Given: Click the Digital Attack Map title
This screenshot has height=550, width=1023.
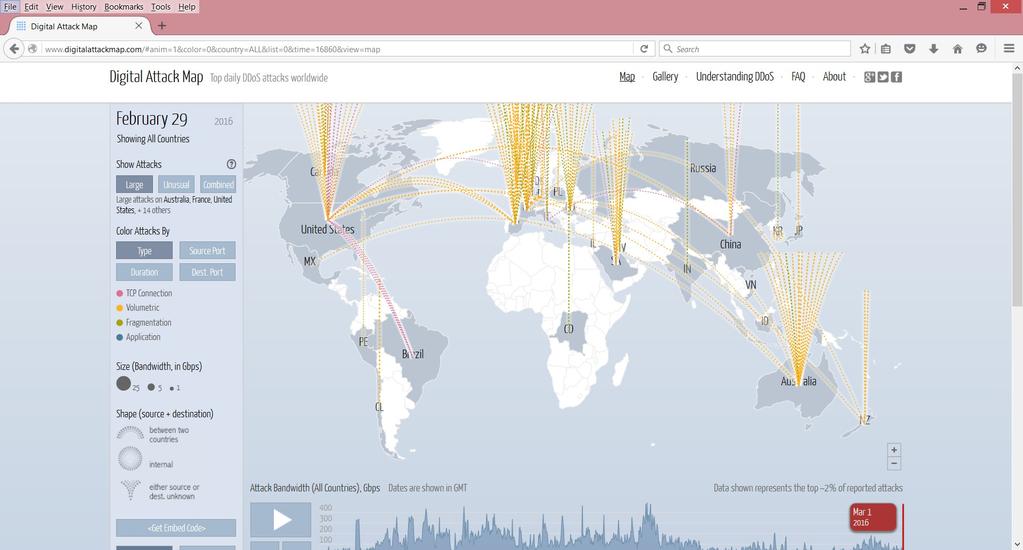Looking at the screenshot, I should pos(157,77).
